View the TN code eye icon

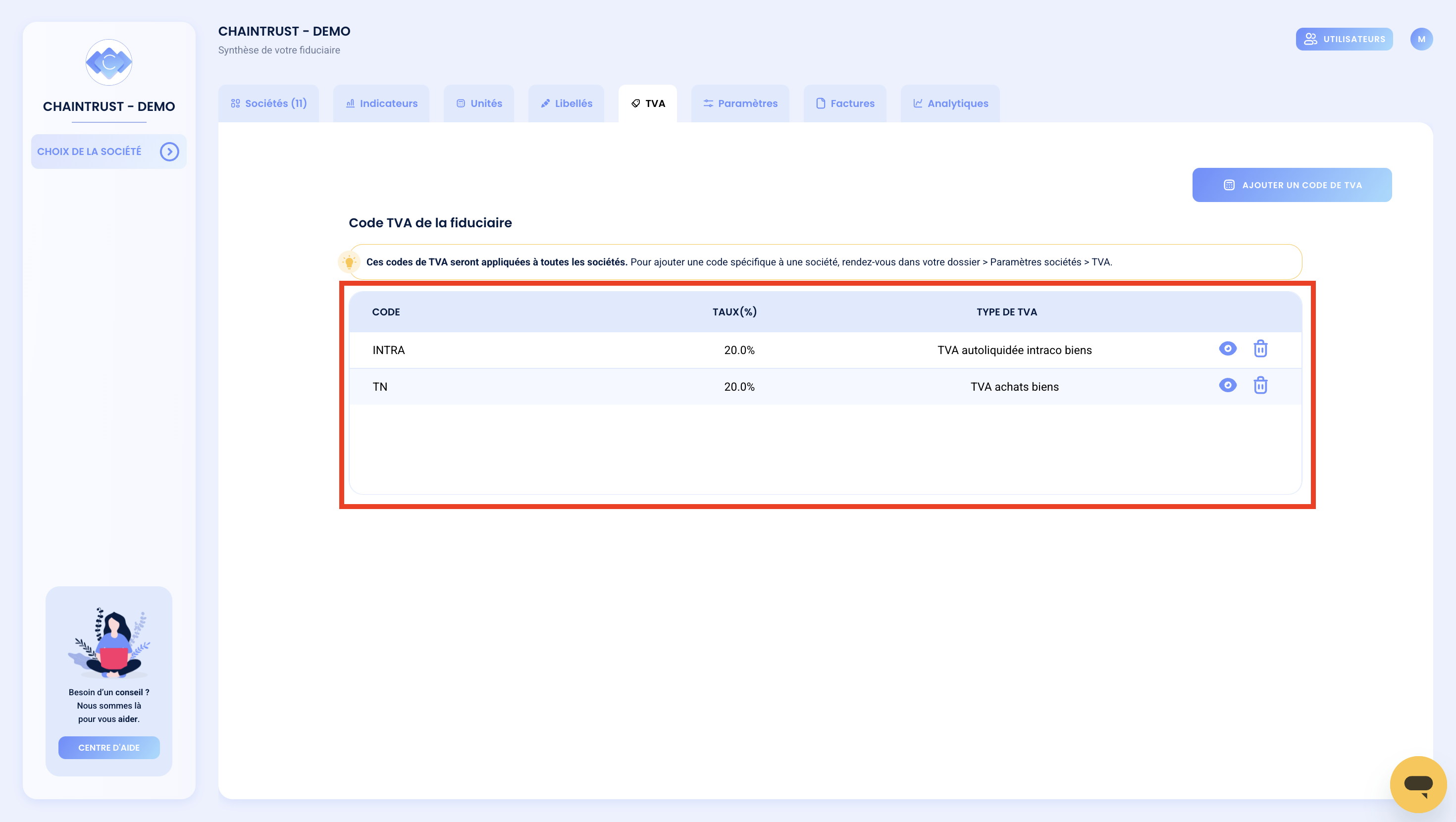coord(1227,386)
